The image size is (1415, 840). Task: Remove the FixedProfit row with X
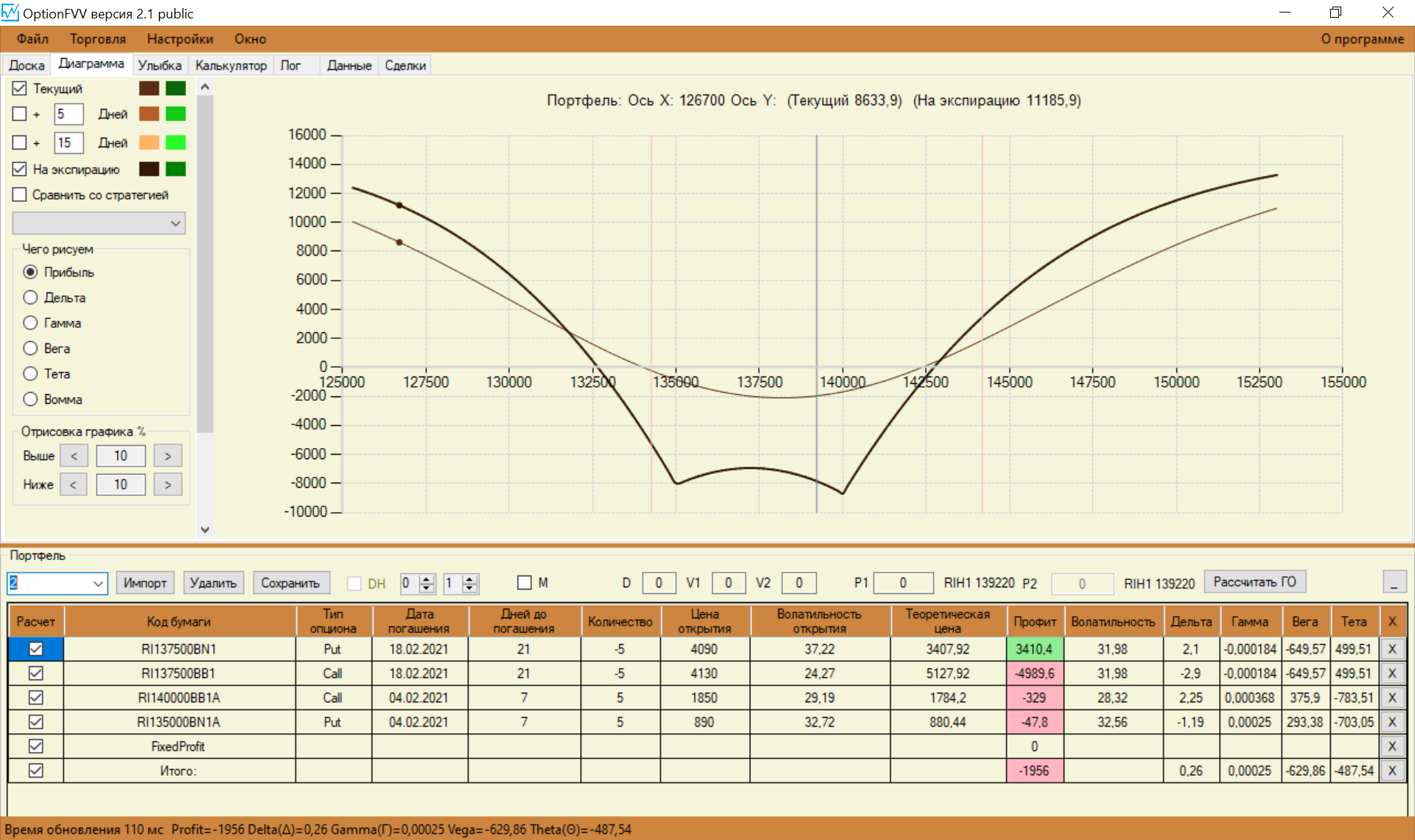(1391, 746)
